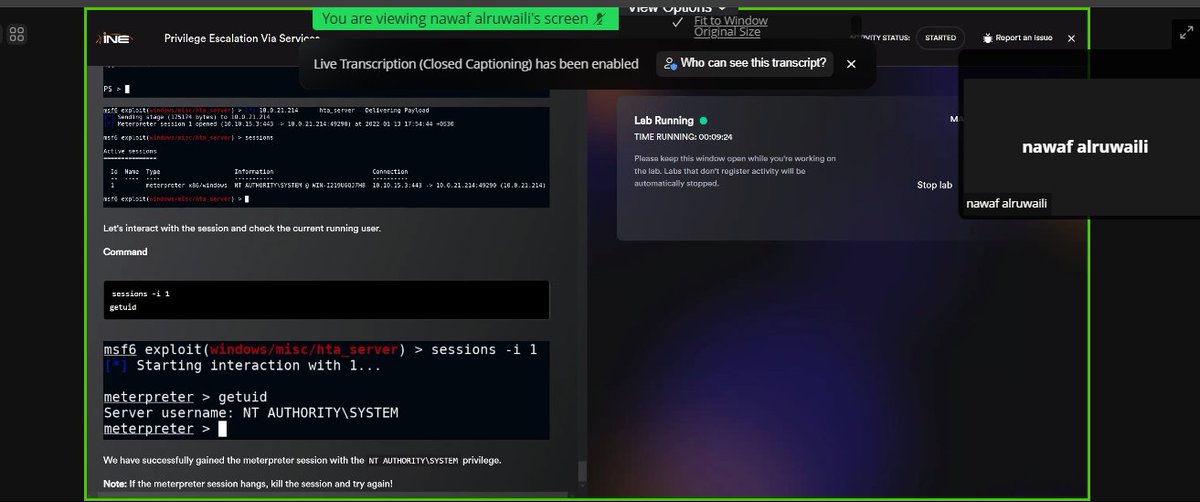
Task: Select Fit to Window option
Action: pyautogui.click(x=733, y=21)
